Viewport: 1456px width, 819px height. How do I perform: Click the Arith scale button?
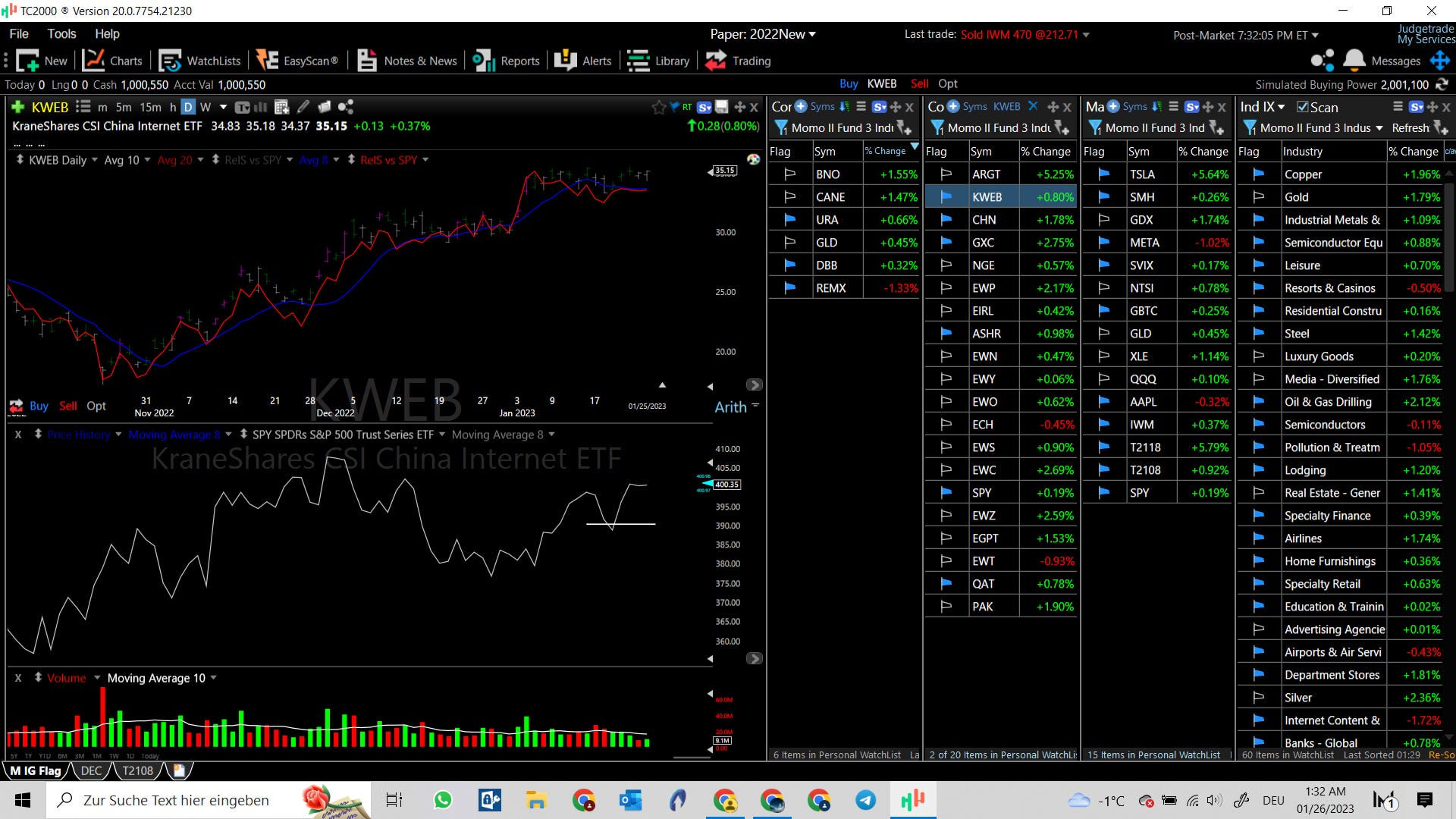pos(730,407)
